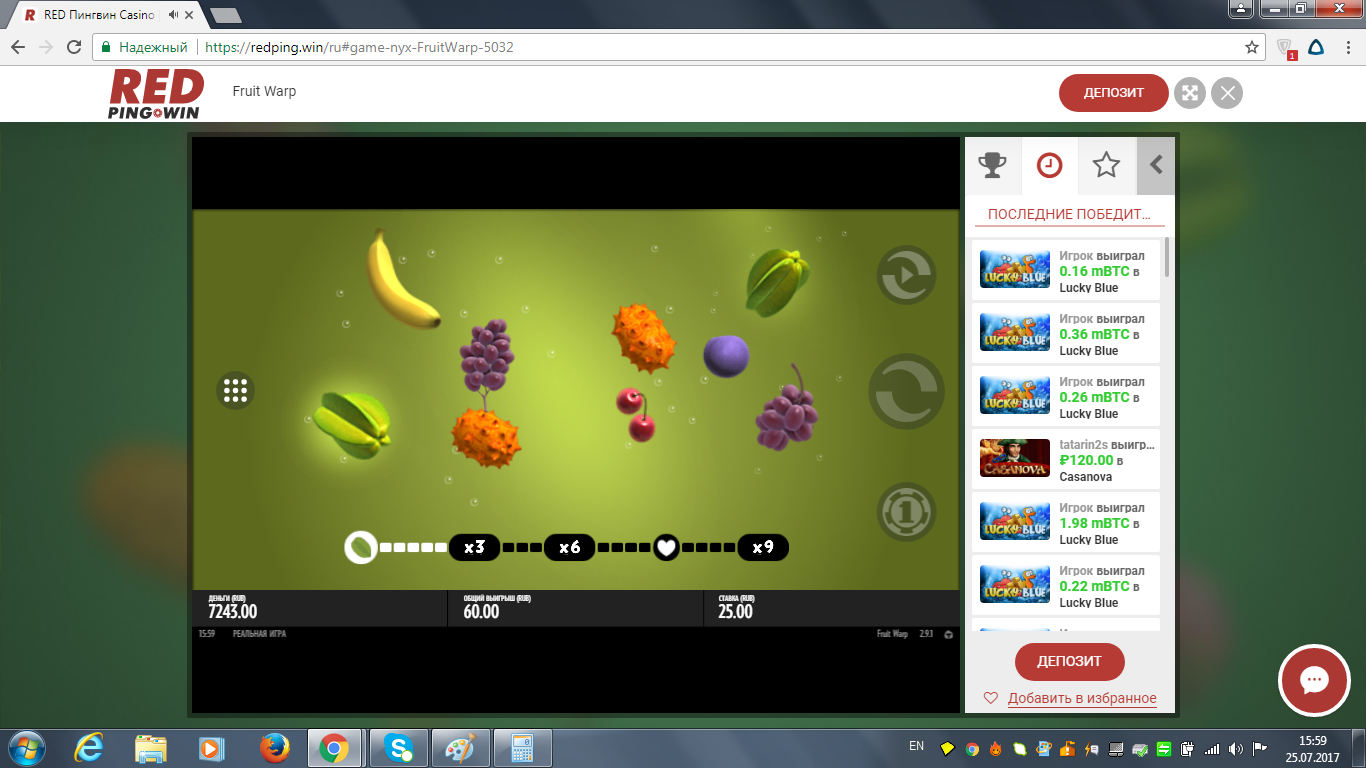Viewport: 1366px width, 768px height.
Task: Click the 60.00 total win value
Action: coord(481,612)
